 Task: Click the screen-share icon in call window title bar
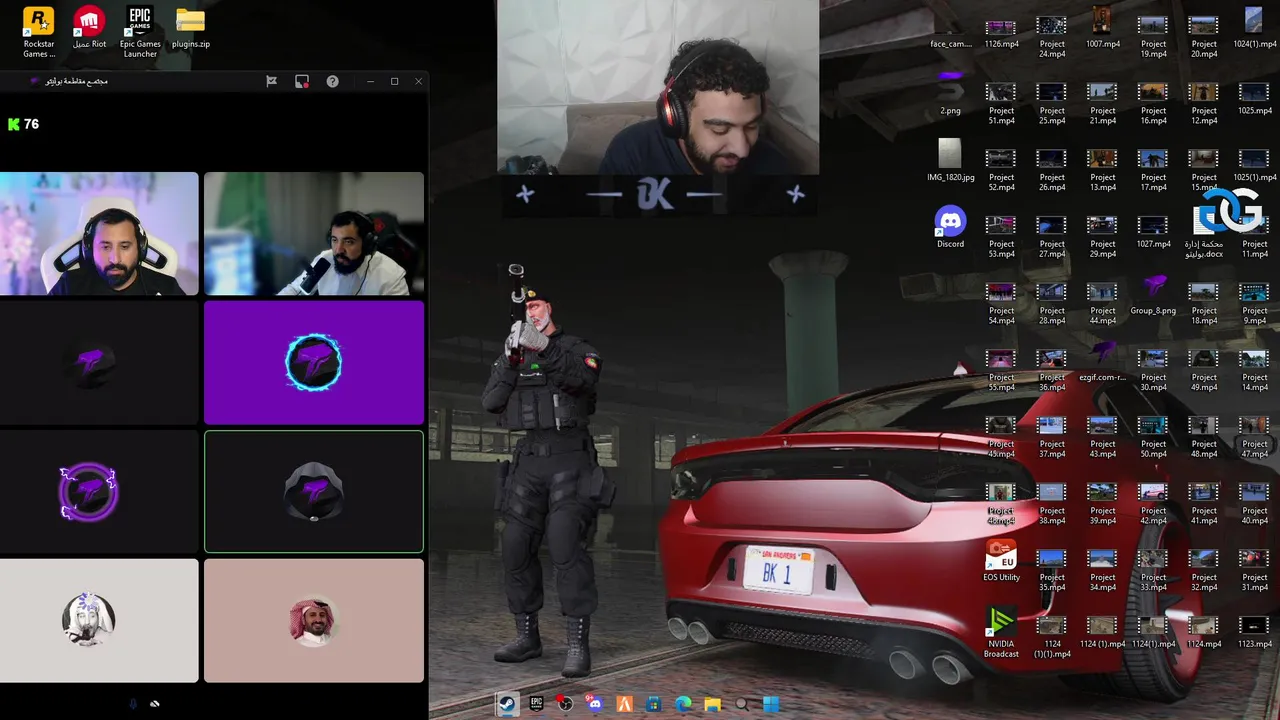click(302, 81)
